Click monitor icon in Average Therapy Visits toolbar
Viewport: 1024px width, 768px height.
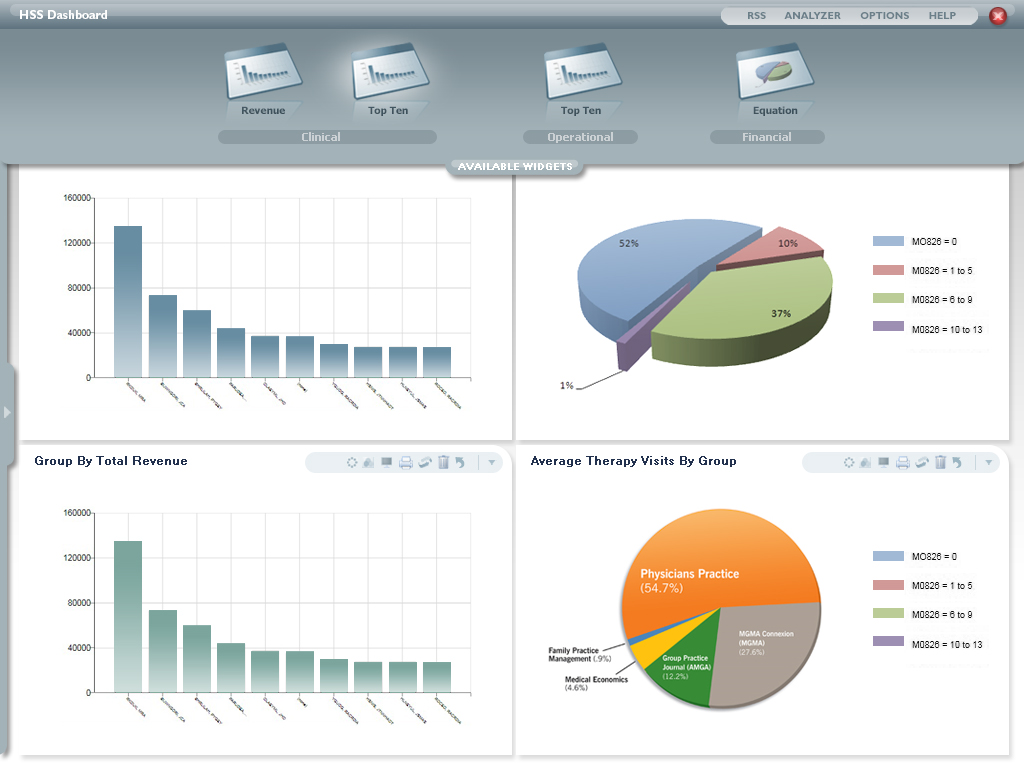pyautogui.click(x=884, y=462)
